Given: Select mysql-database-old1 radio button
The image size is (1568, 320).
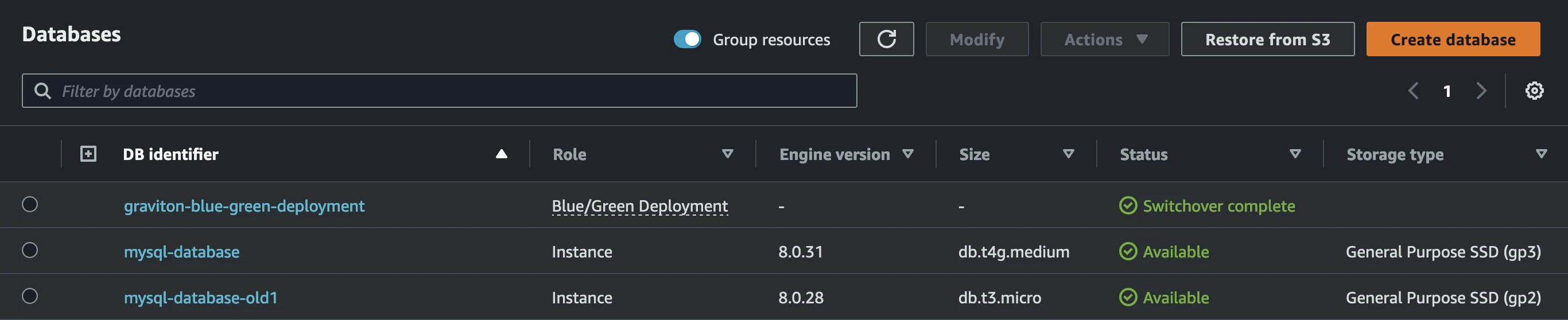Looking at the screenshot, I should coord(30,296).
